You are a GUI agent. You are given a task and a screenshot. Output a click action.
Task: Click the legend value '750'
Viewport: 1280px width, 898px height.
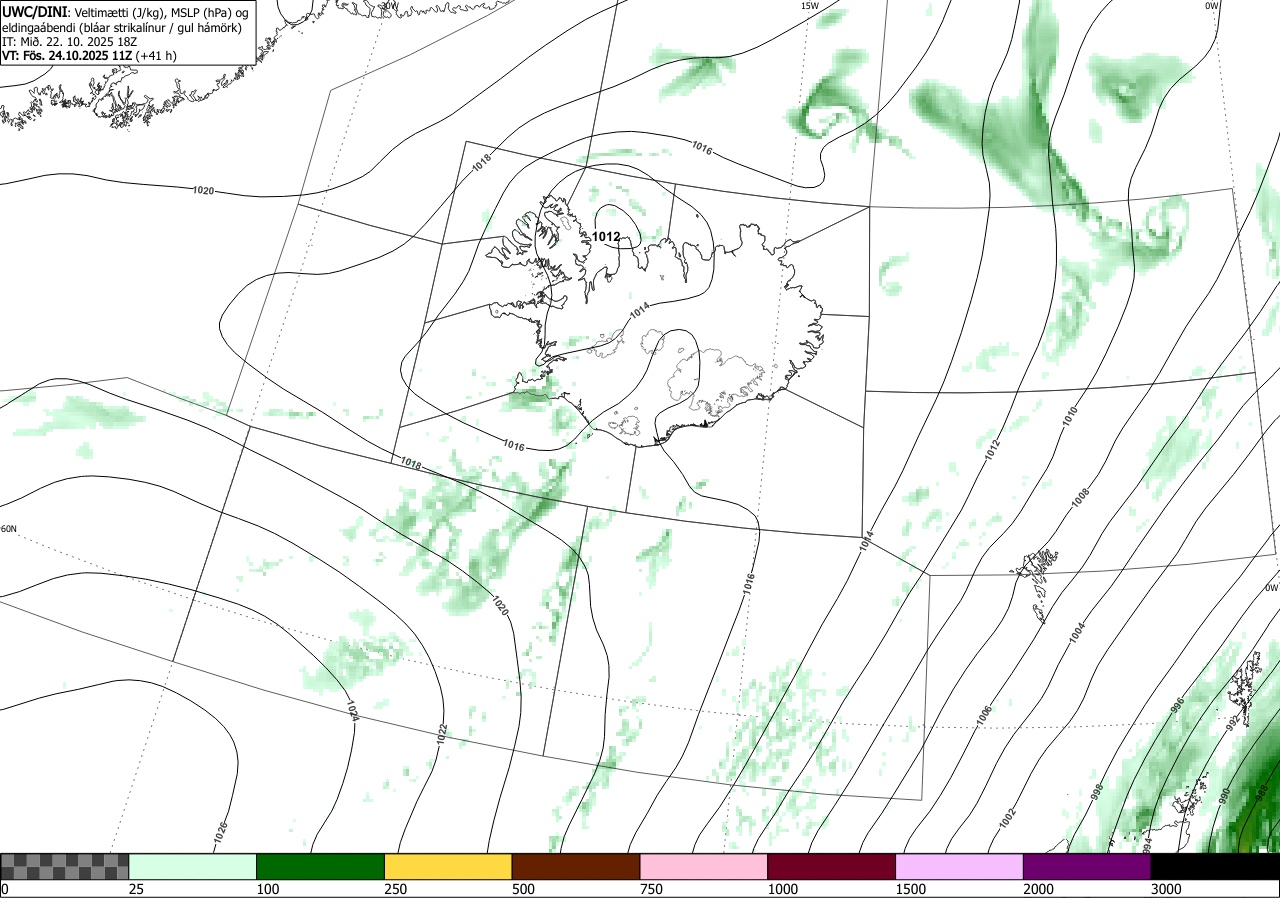pos(650,889)
